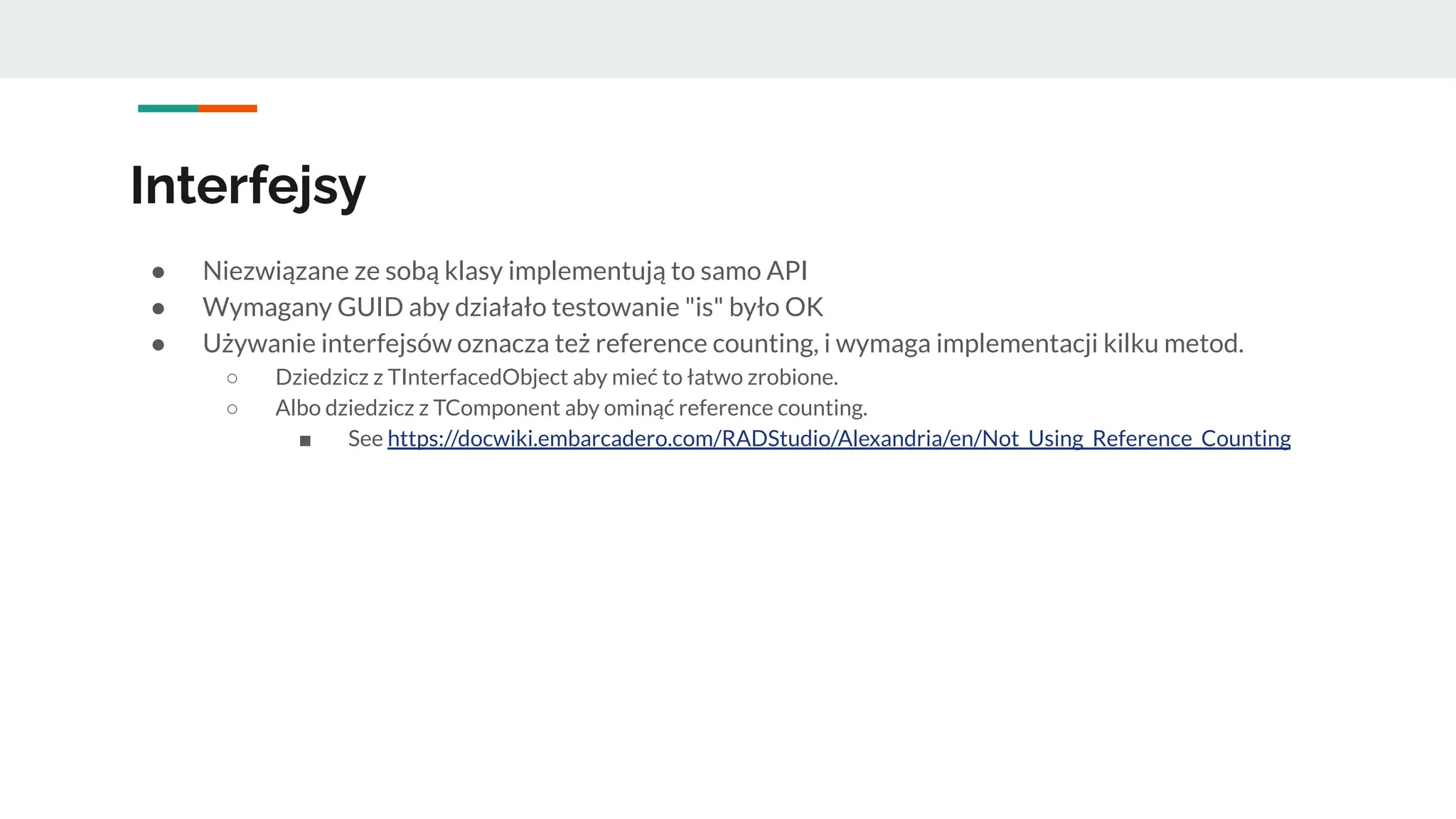1456x819 pixels.
Task: Select bullet "Niezwiązane ze sobą klasy implementują to samo API"
Action: [x=505, y=271]
